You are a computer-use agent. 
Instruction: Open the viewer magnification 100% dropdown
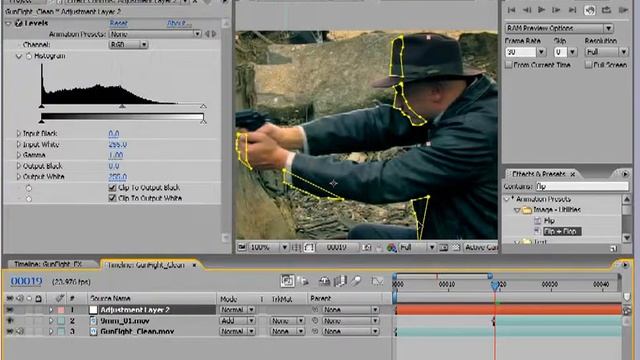(269, 247)
